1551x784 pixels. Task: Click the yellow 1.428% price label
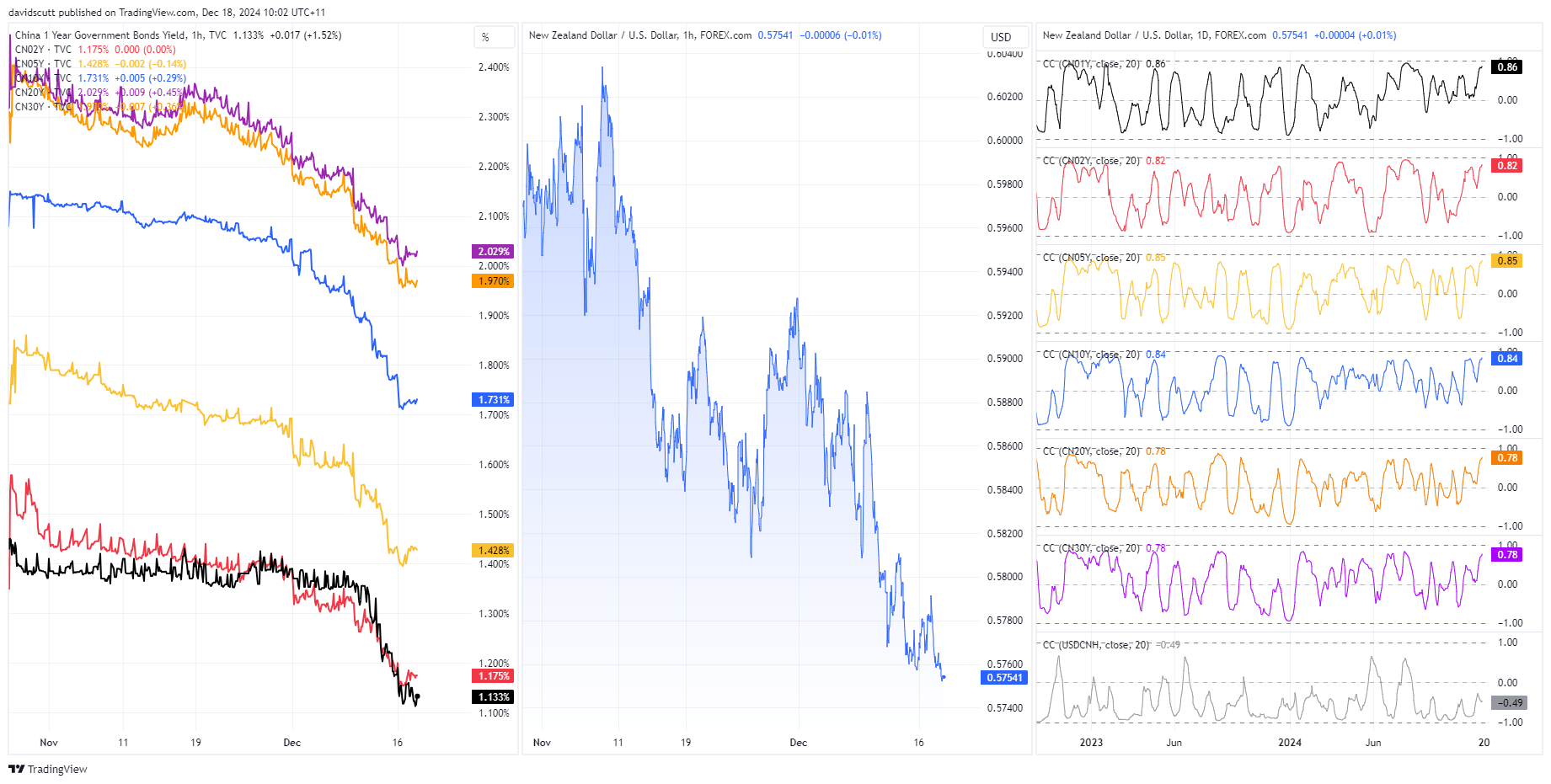[x=493, y=551]
